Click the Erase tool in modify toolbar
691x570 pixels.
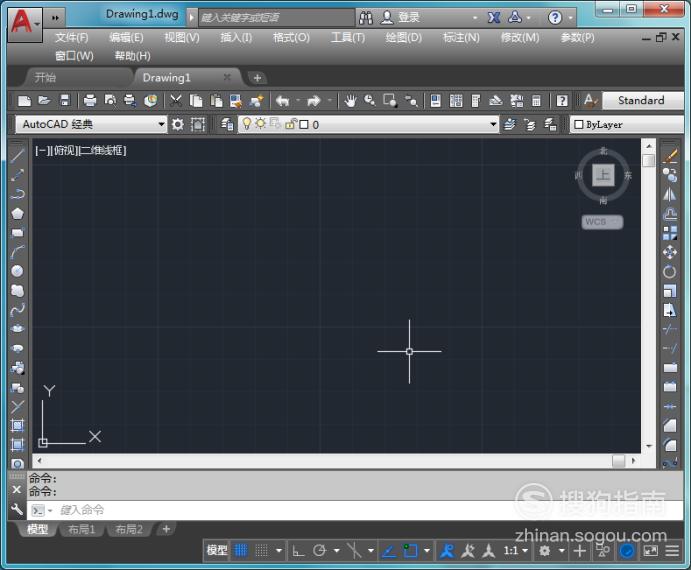[670, 156]
